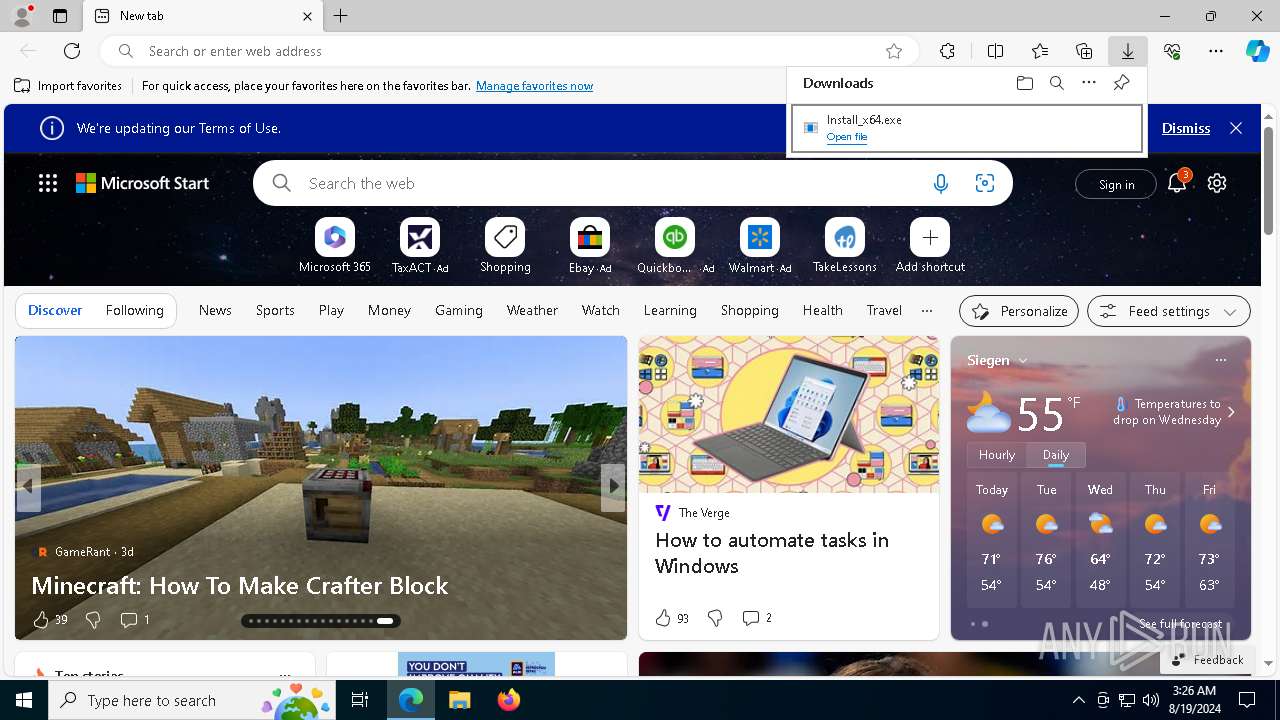
Task: Open more Downloads options
Action: [1089, 83]
